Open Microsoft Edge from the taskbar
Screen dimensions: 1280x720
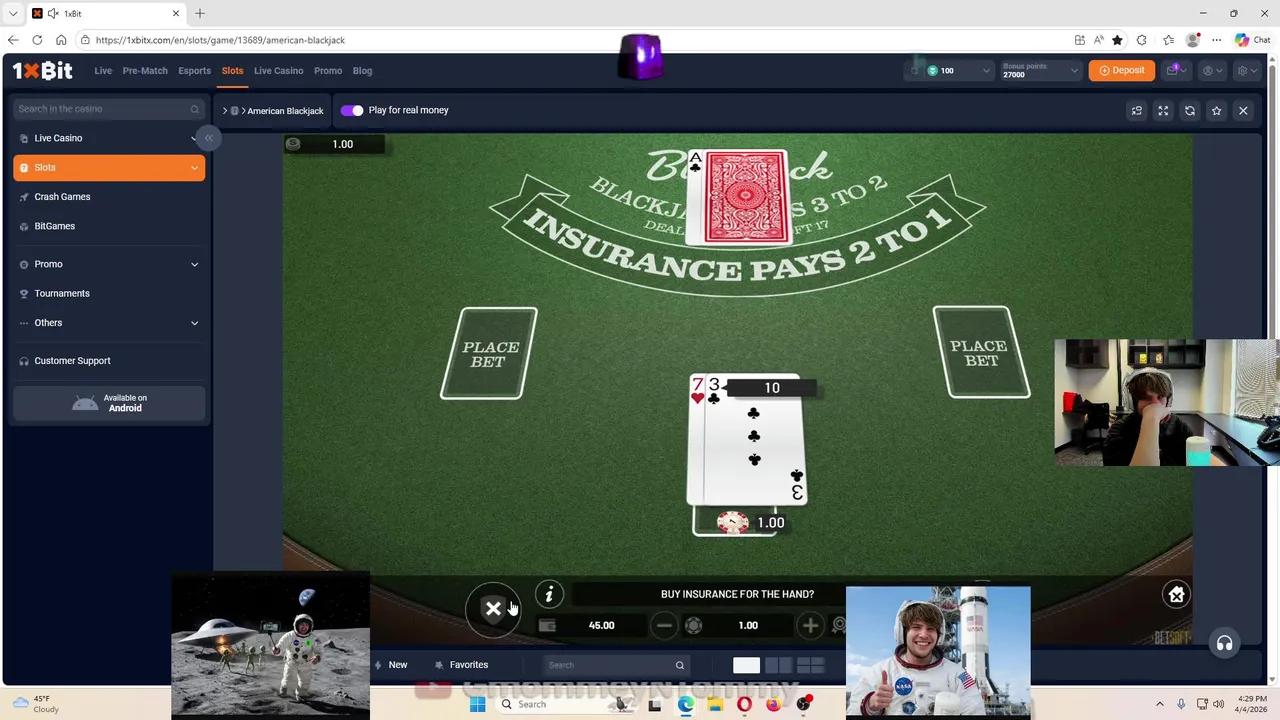click(685, 704)
